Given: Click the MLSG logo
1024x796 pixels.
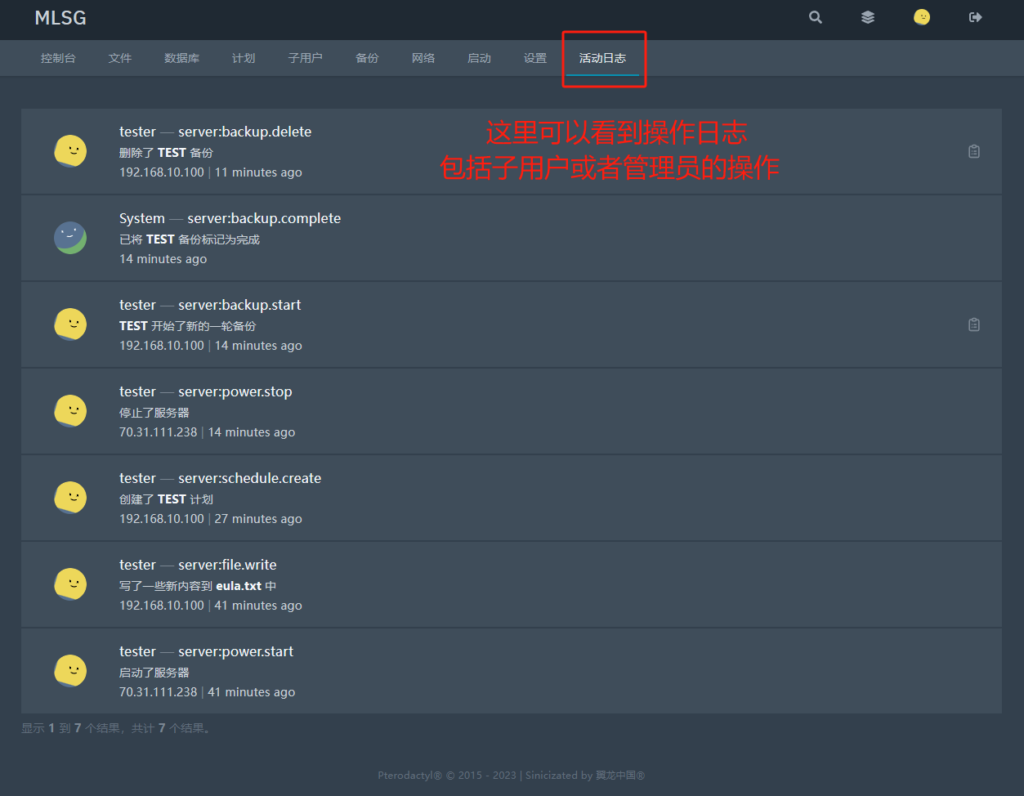Looking at the screenshot, I should (x=60, y=18).
